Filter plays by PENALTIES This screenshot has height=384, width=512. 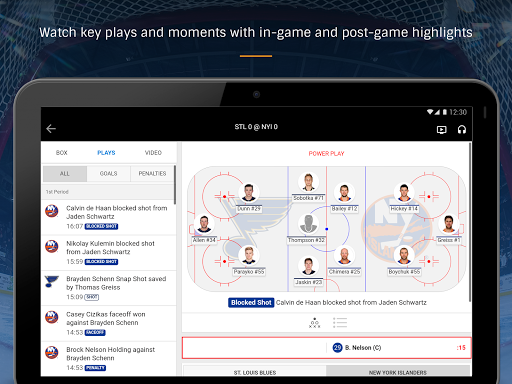[152, 174]
